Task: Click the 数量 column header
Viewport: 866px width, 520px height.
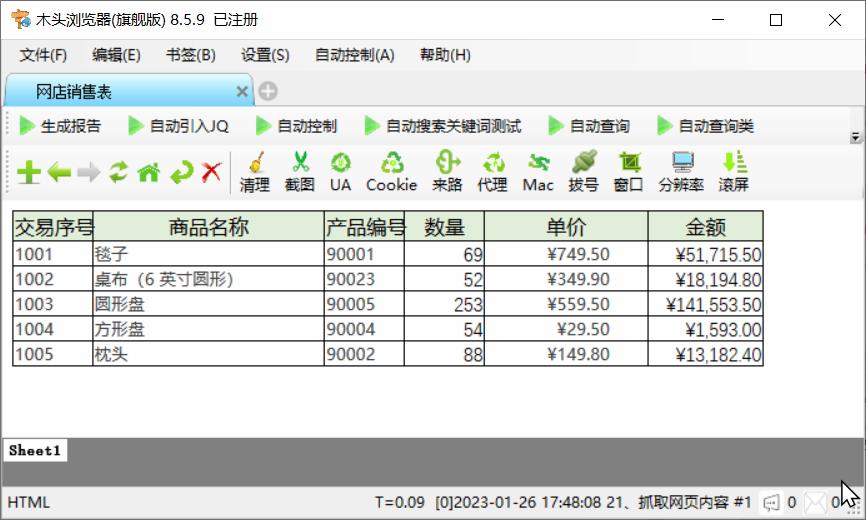Action: click(x=444, y=226)
